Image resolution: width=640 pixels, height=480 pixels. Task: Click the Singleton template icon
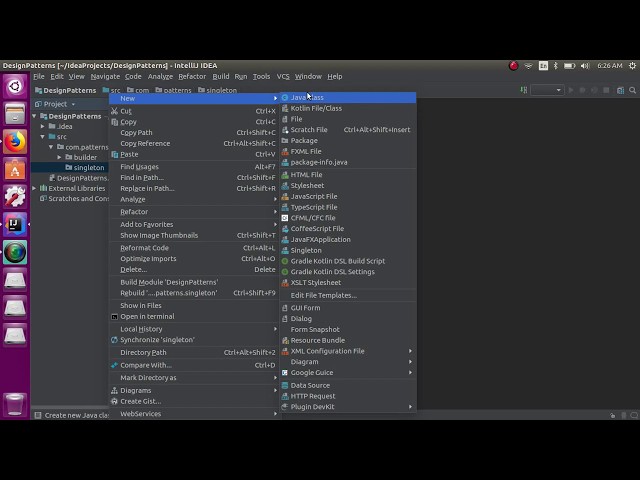[x=285, y=251]
